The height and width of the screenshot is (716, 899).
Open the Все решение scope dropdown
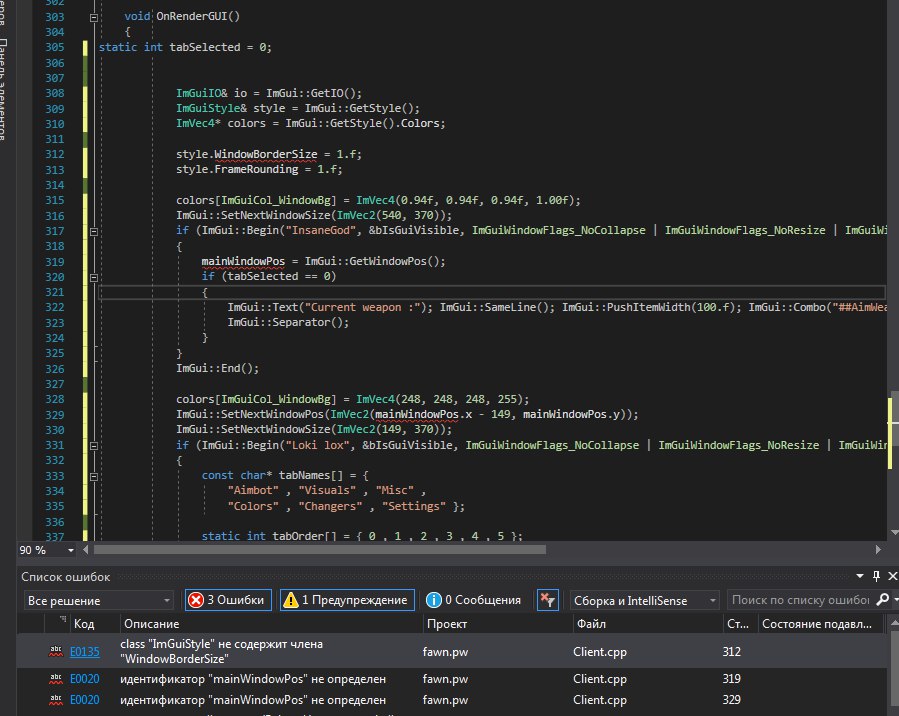point(98,600)
